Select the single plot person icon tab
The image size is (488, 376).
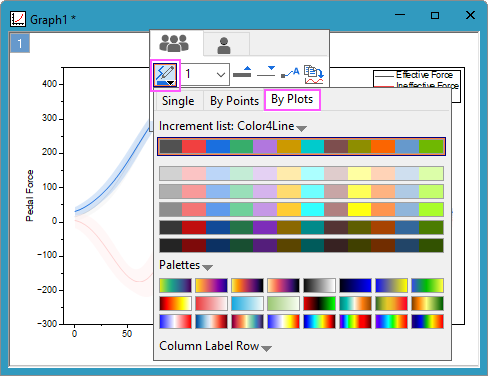[224, 45]
